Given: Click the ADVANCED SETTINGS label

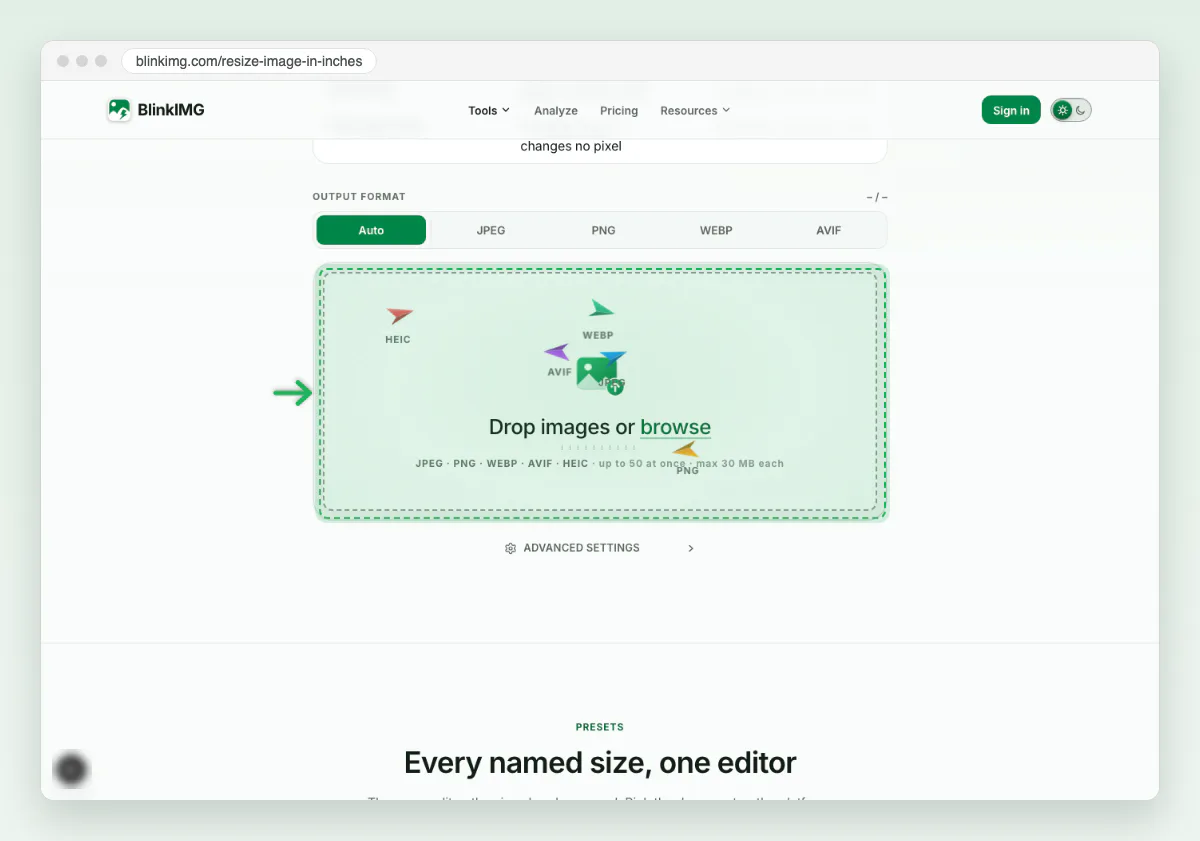Looking at the screenshot, I should point(581,548).
